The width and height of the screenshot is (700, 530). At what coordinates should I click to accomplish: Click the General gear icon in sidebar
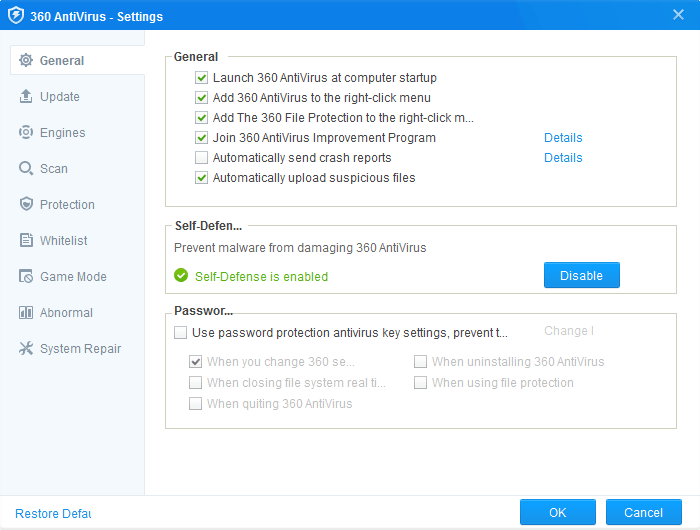[26, 61]
